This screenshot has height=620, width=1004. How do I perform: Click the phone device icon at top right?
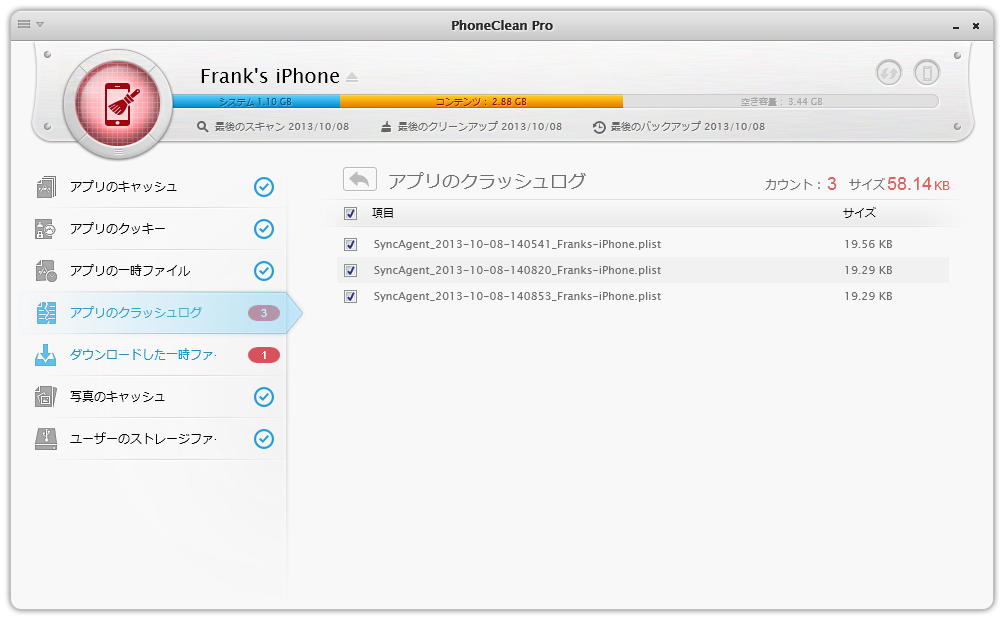point(927,72)
